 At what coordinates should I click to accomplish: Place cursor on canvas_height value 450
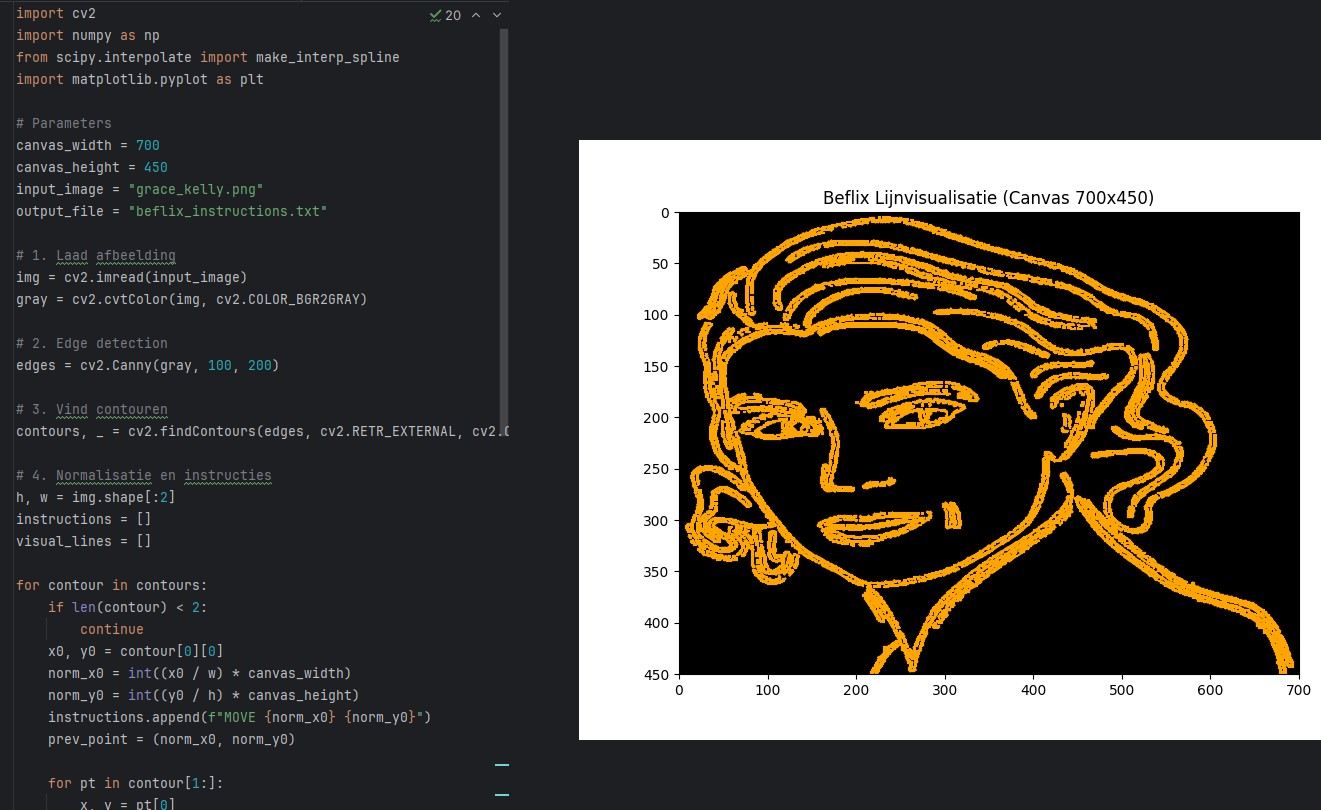tap(155, 167)
